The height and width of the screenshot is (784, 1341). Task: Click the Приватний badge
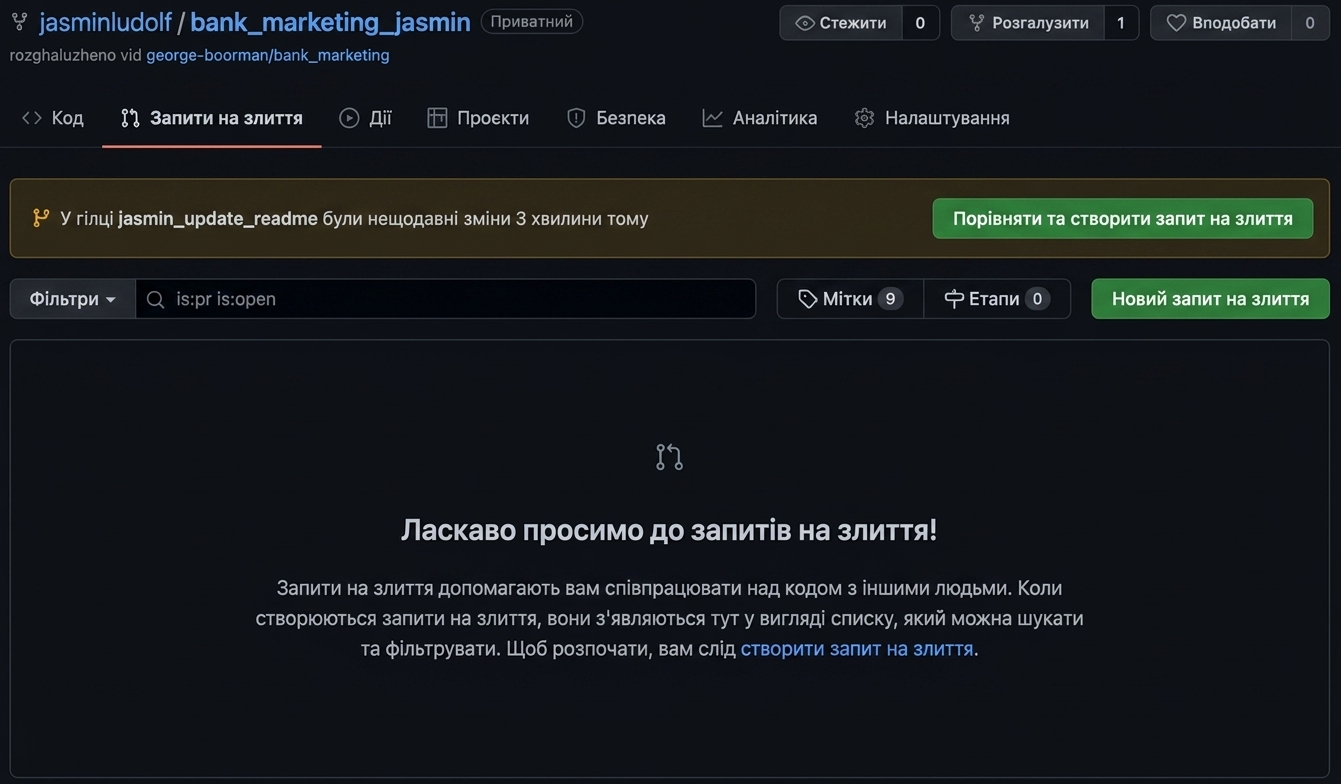[x=532, y=21]
